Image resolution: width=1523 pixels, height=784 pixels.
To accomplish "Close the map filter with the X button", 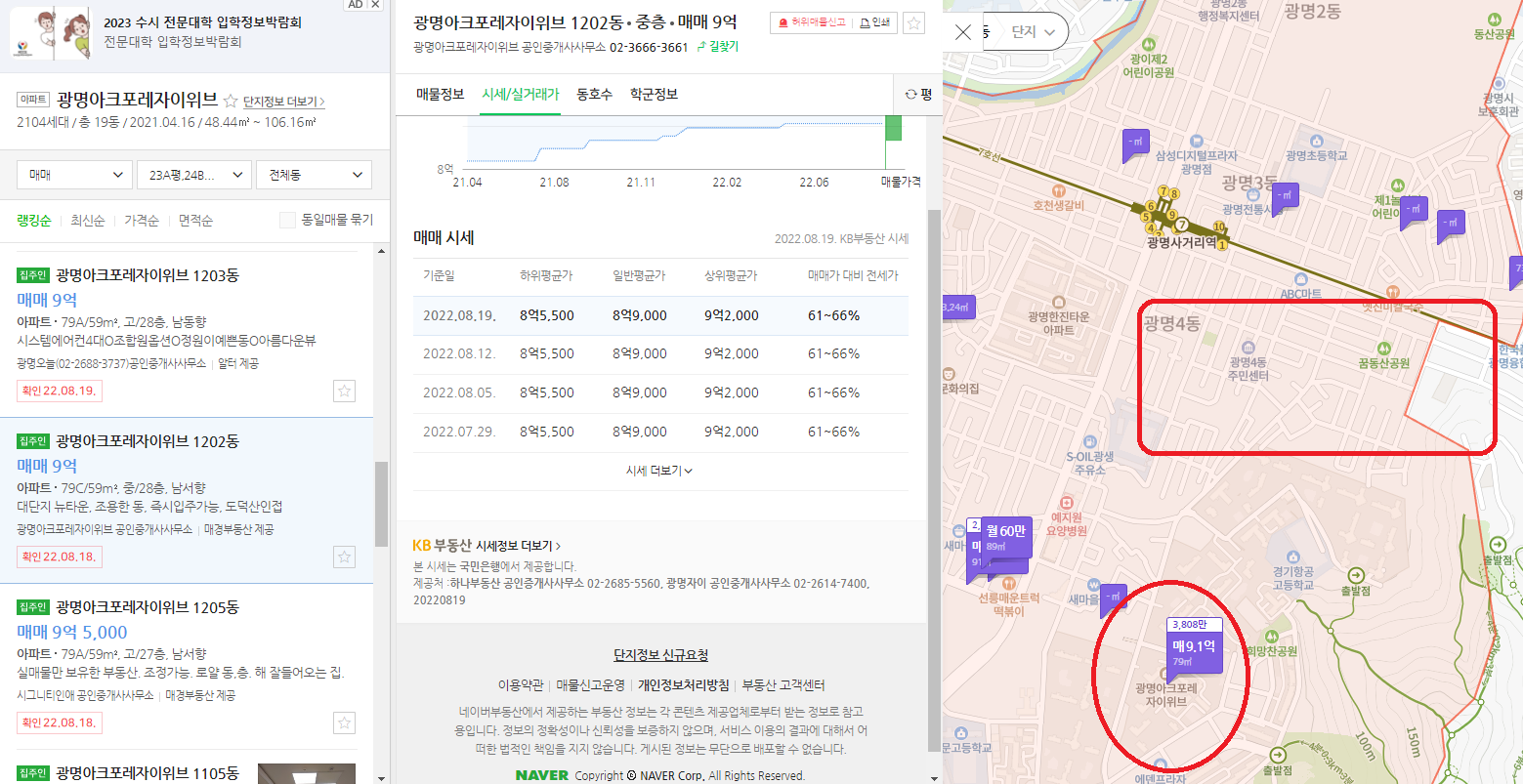I will pos(963,32).
